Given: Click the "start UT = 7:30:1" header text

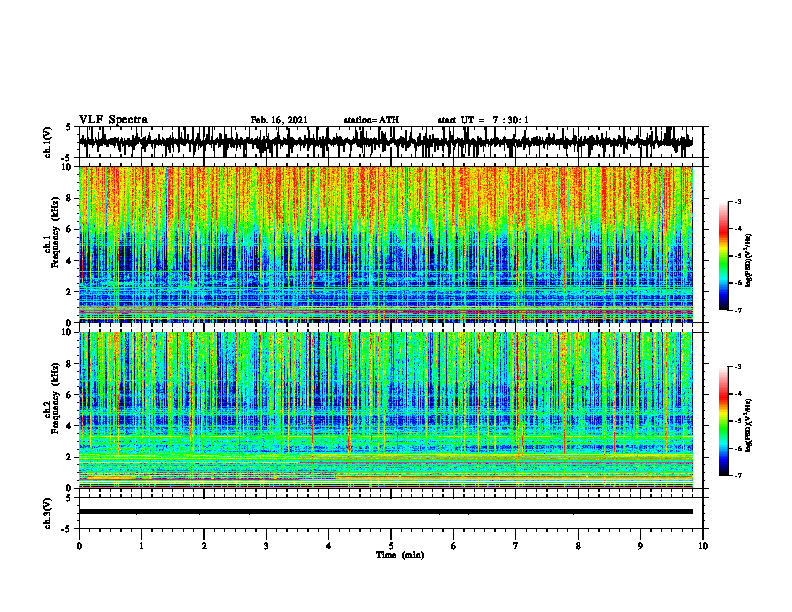Looking at the screenshot, I should [483, 120].
